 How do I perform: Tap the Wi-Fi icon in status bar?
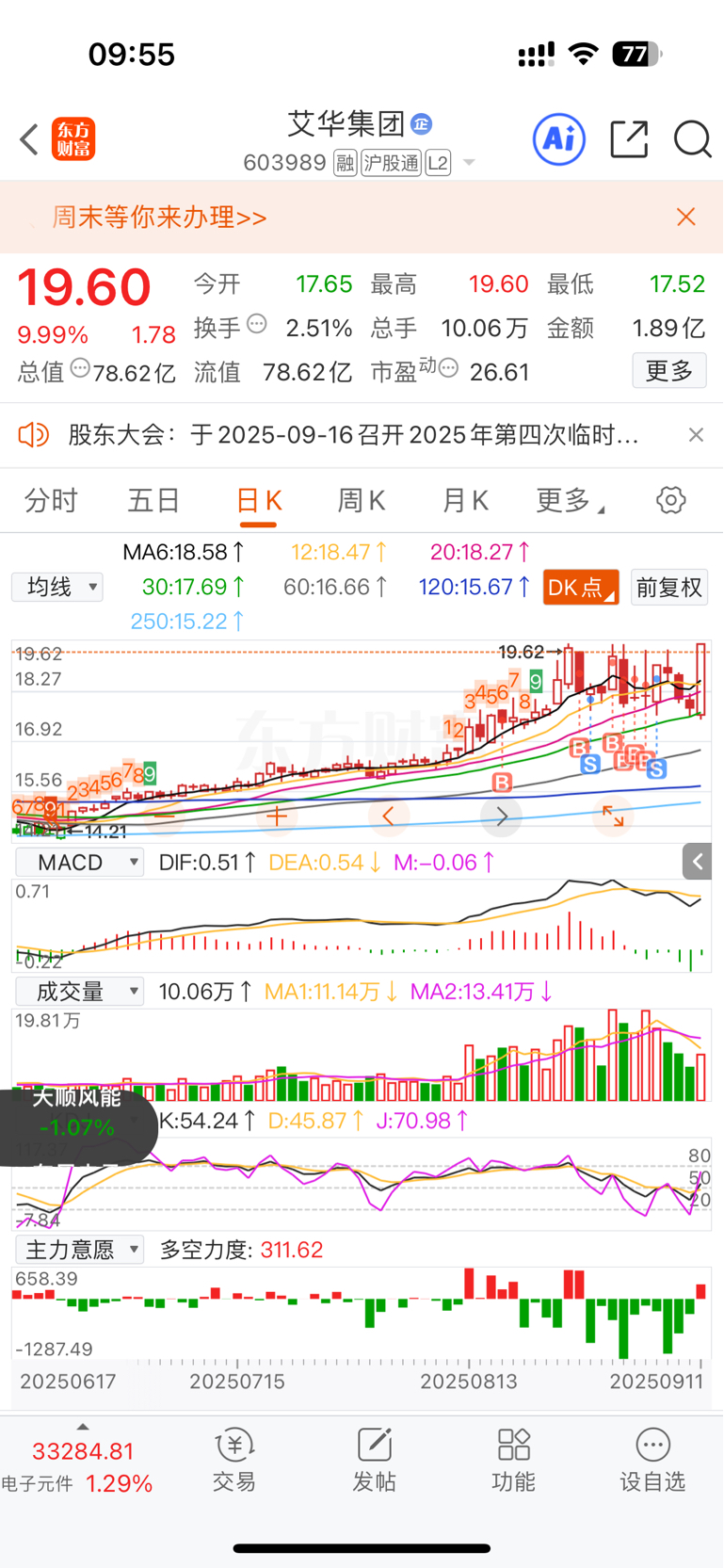click(584, 54)
